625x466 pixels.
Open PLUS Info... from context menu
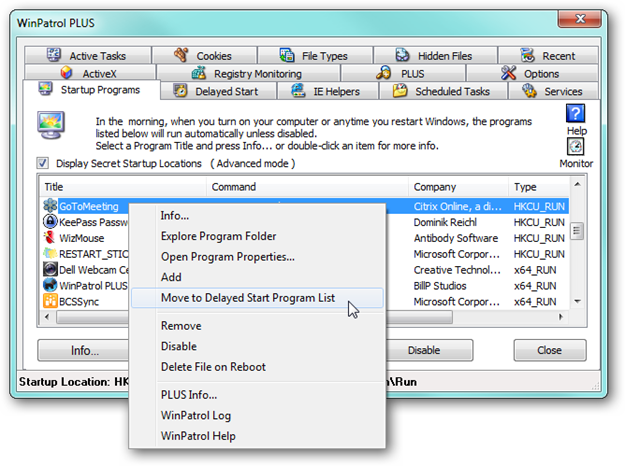(257, 395)
